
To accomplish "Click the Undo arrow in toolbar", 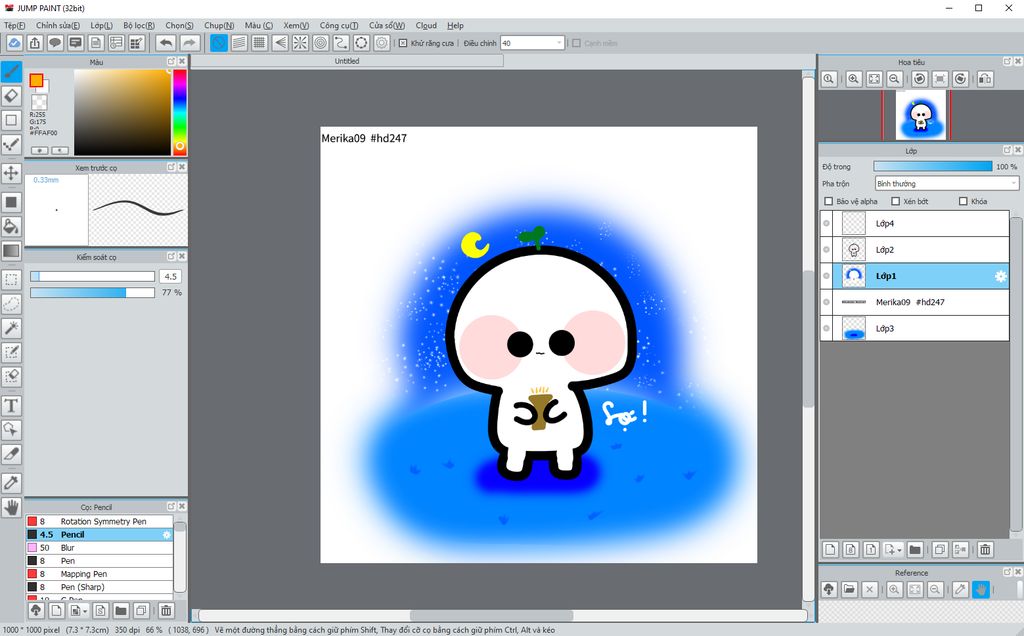I will point(167,43).
